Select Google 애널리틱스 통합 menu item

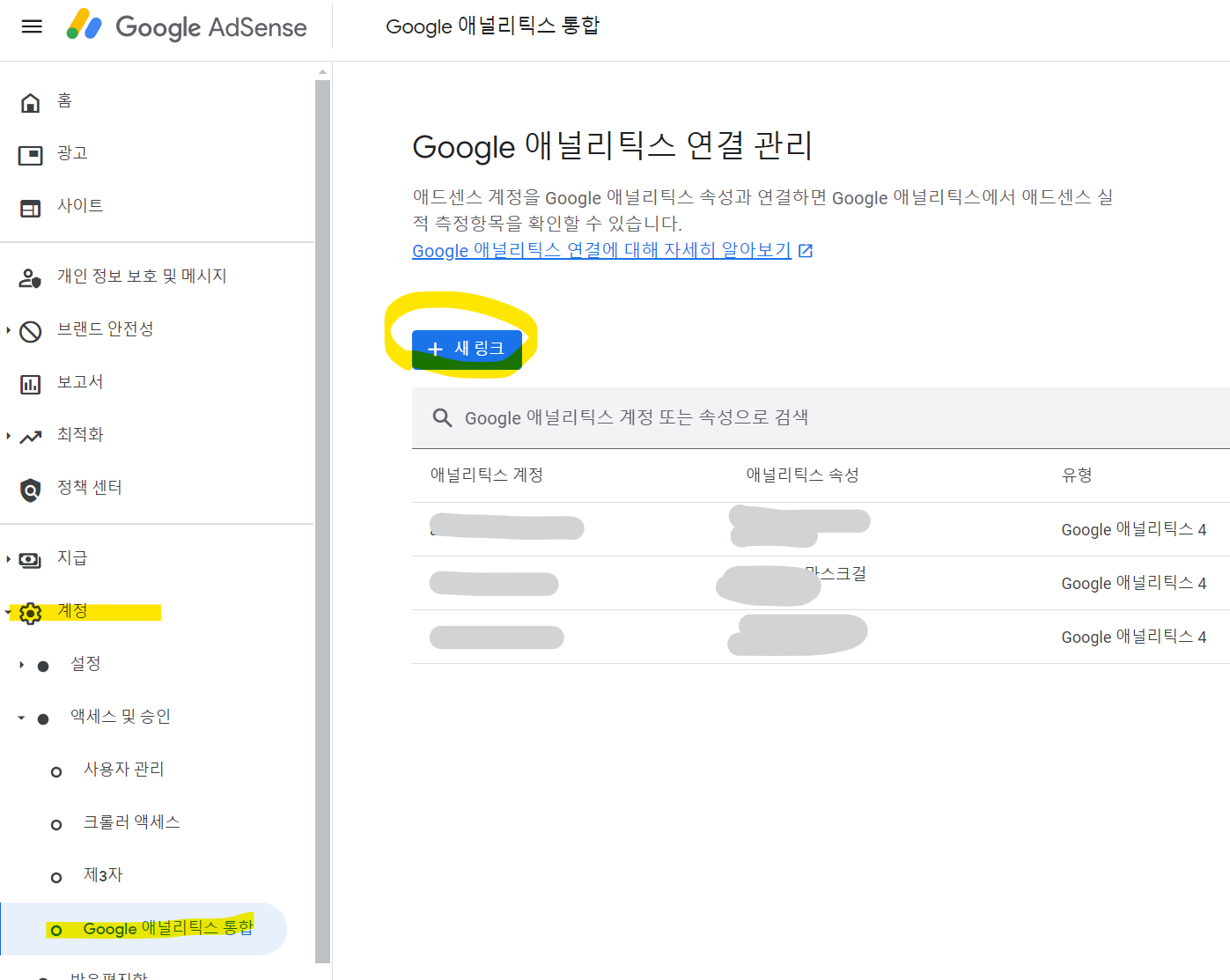[x=144, y=929]
